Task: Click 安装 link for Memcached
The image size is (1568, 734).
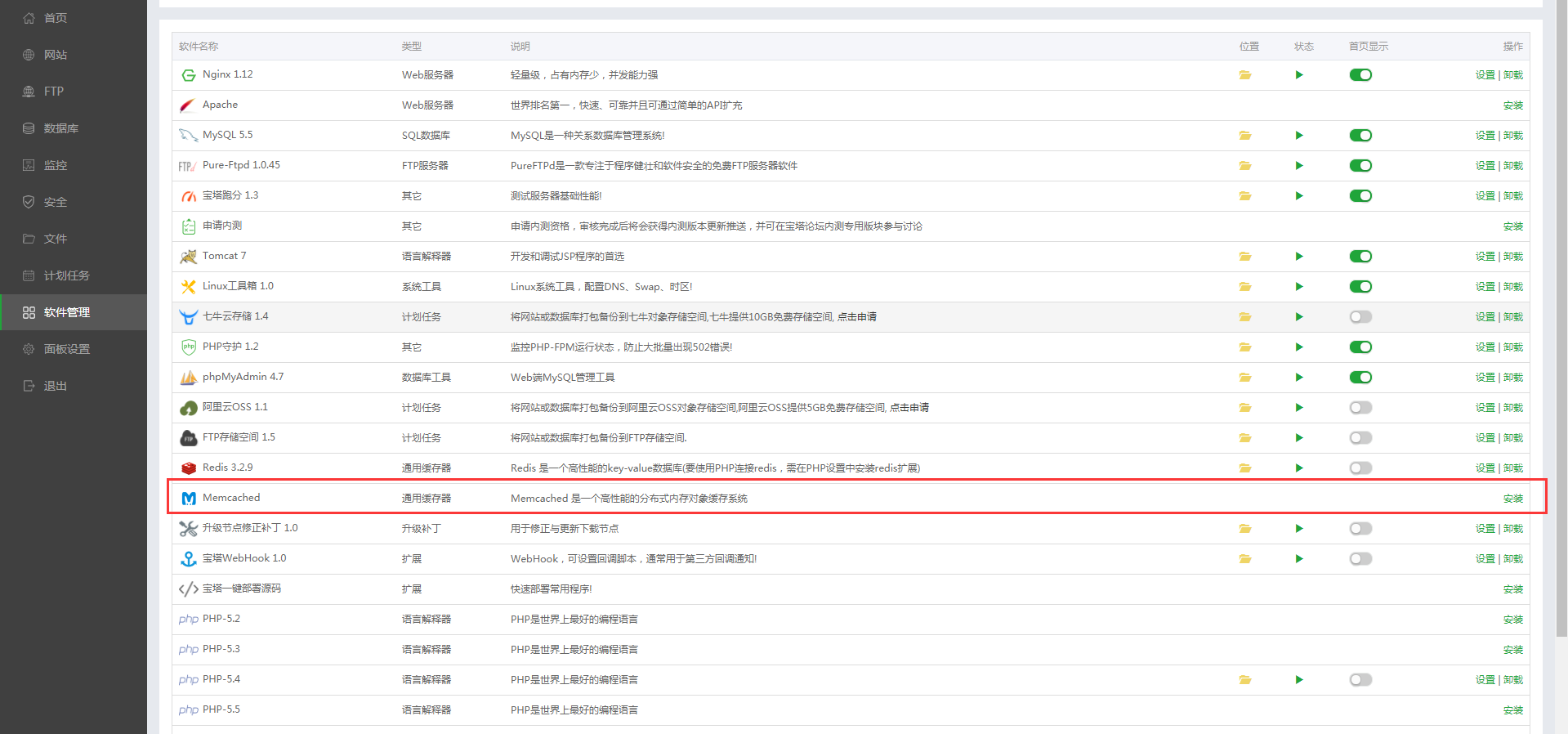Action: tap(1512, 499)
